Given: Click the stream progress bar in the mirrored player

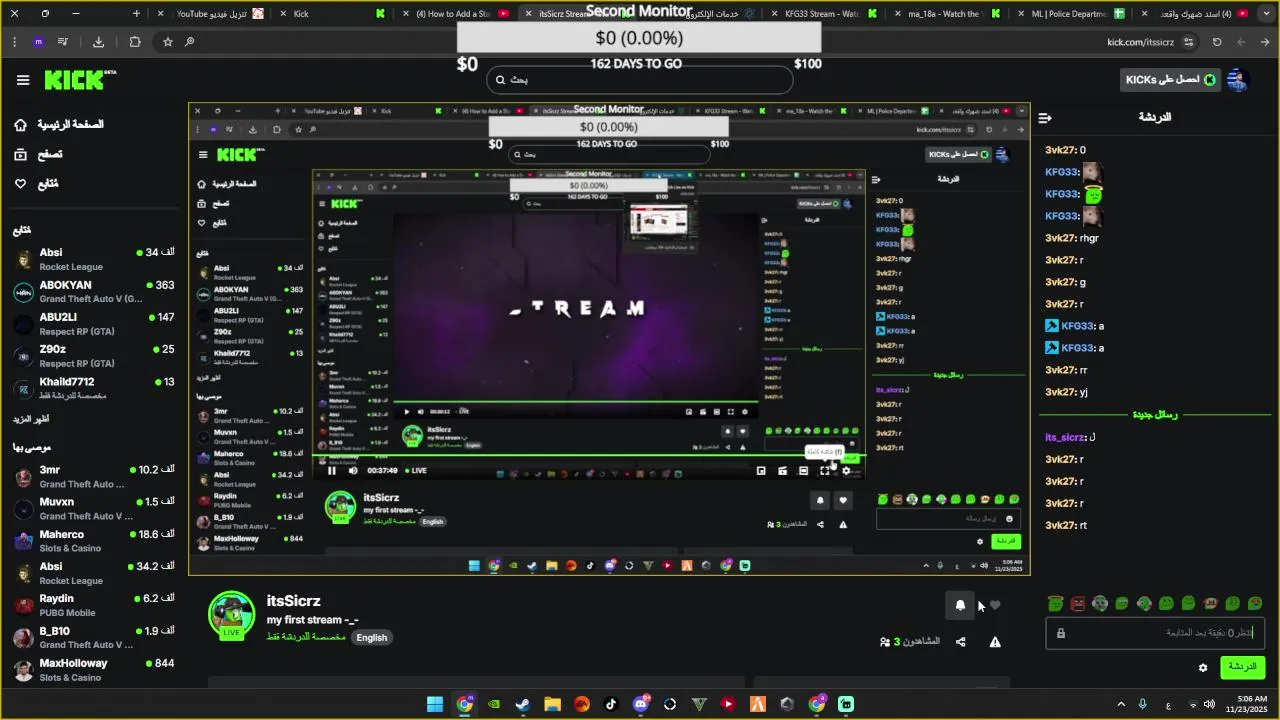Looking at the screenshot, I should (x=588, y=457).
